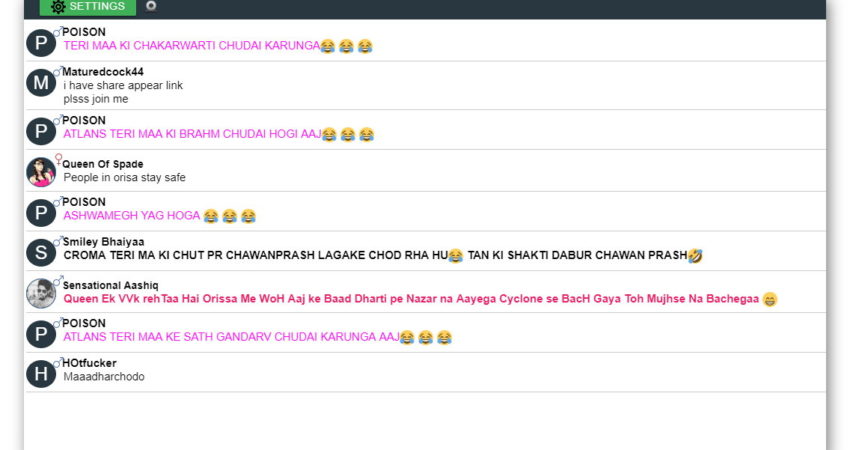Select POISON's message 'ASHWAMEGH YAG HOGA'

pos(132,215)
